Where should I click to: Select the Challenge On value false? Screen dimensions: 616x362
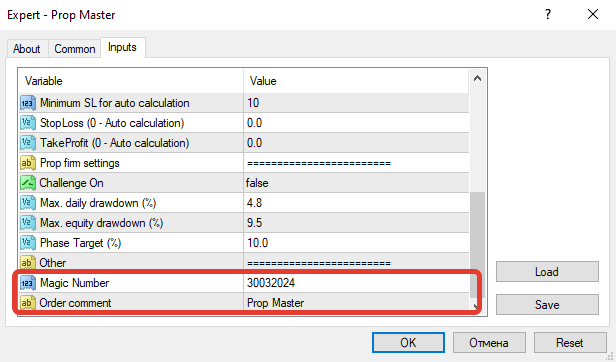[x=356, y=183]
